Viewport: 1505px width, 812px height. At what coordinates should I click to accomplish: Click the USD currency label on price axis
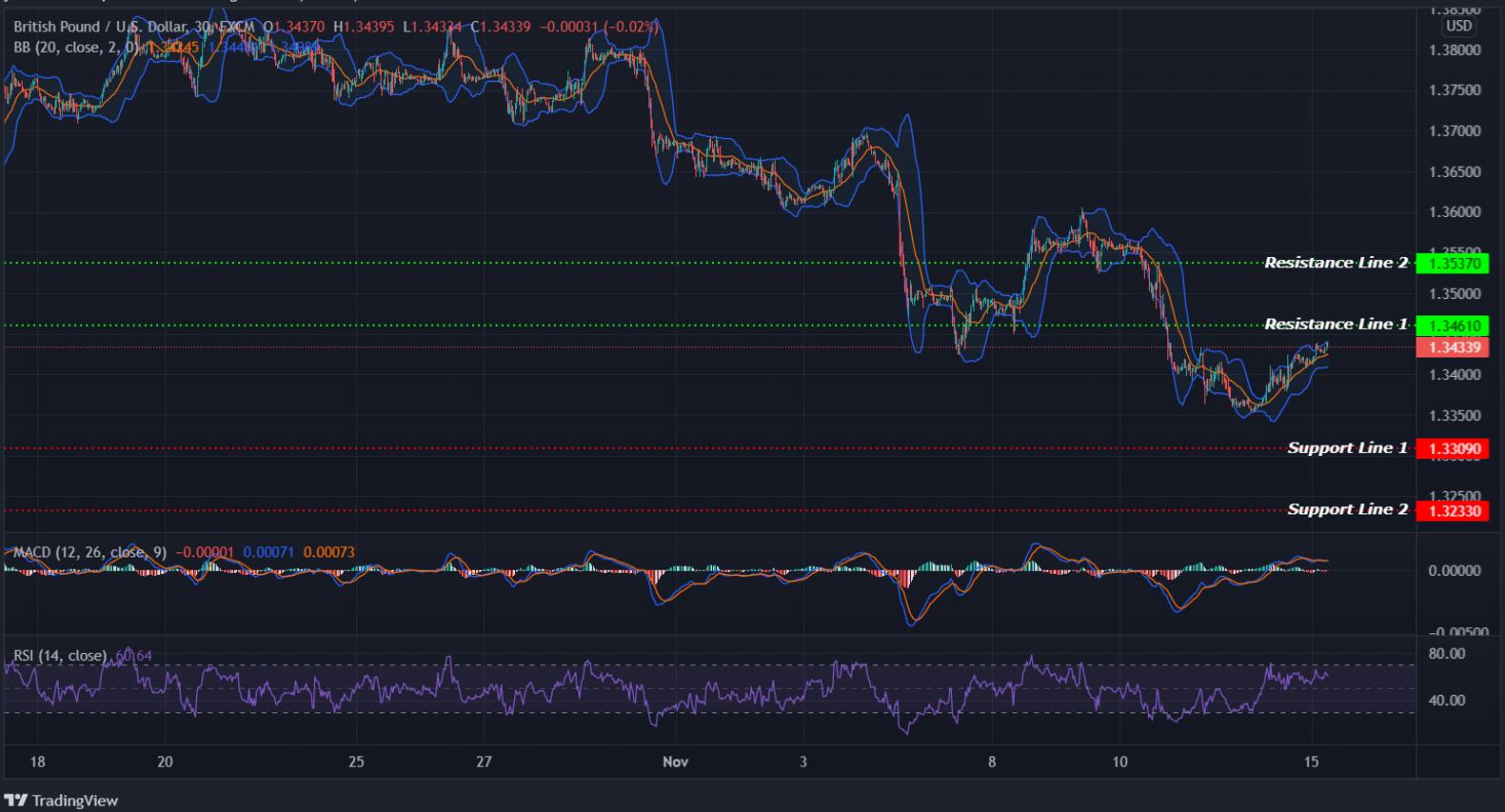1458,27
